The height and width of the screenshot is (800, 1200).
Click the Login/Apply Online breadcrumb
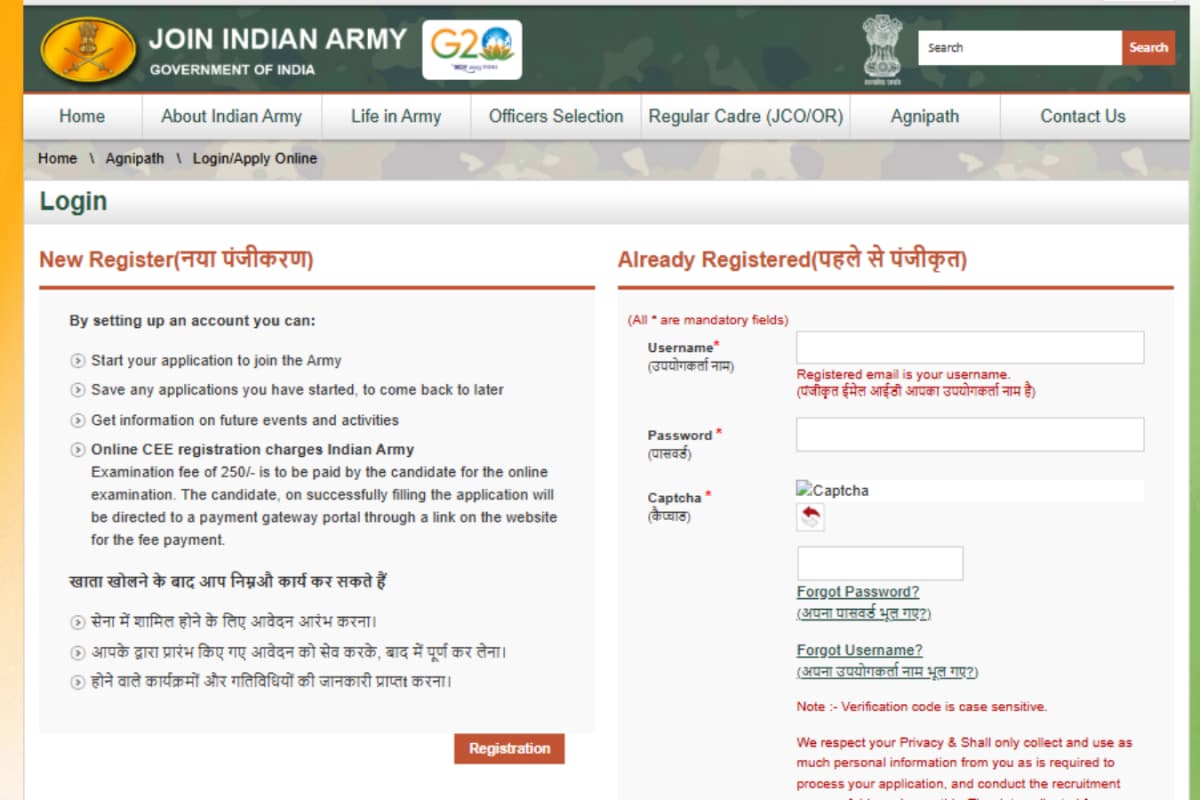(255, 158)
